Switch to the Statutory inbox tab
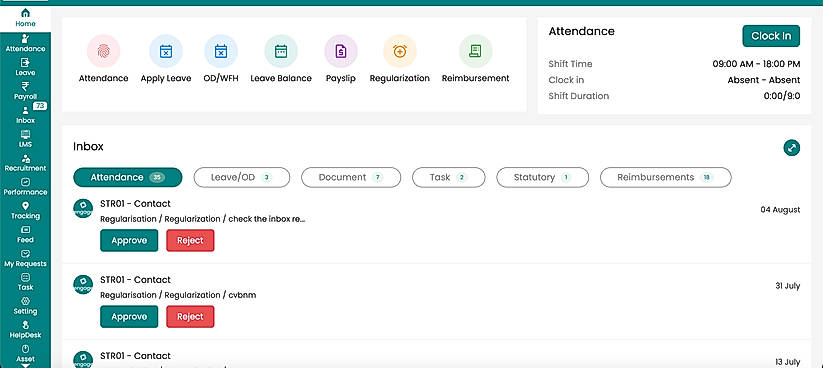 542,177
